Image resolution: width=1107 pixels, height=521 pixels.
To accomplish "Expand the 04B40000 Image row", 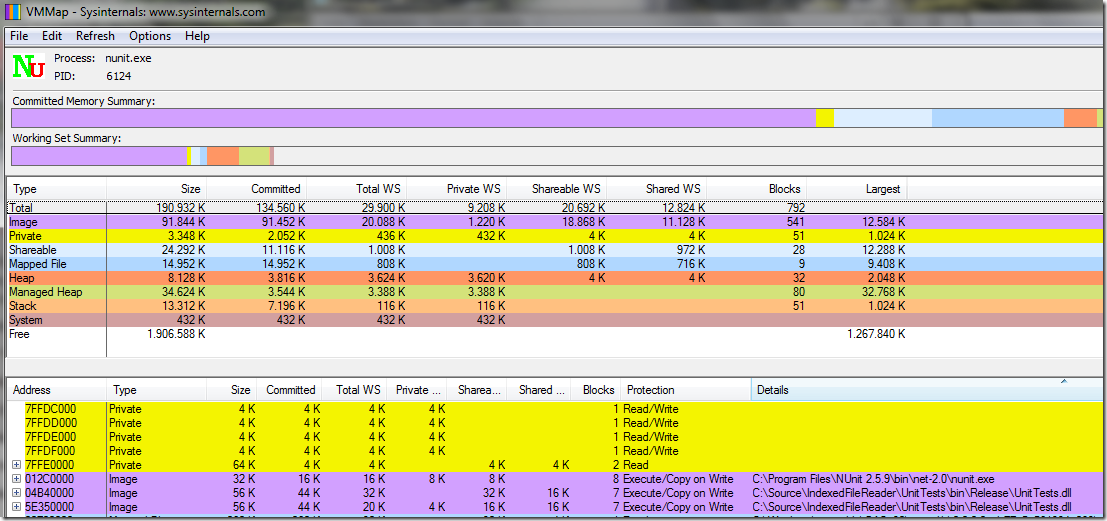I will tap(17, 493).
